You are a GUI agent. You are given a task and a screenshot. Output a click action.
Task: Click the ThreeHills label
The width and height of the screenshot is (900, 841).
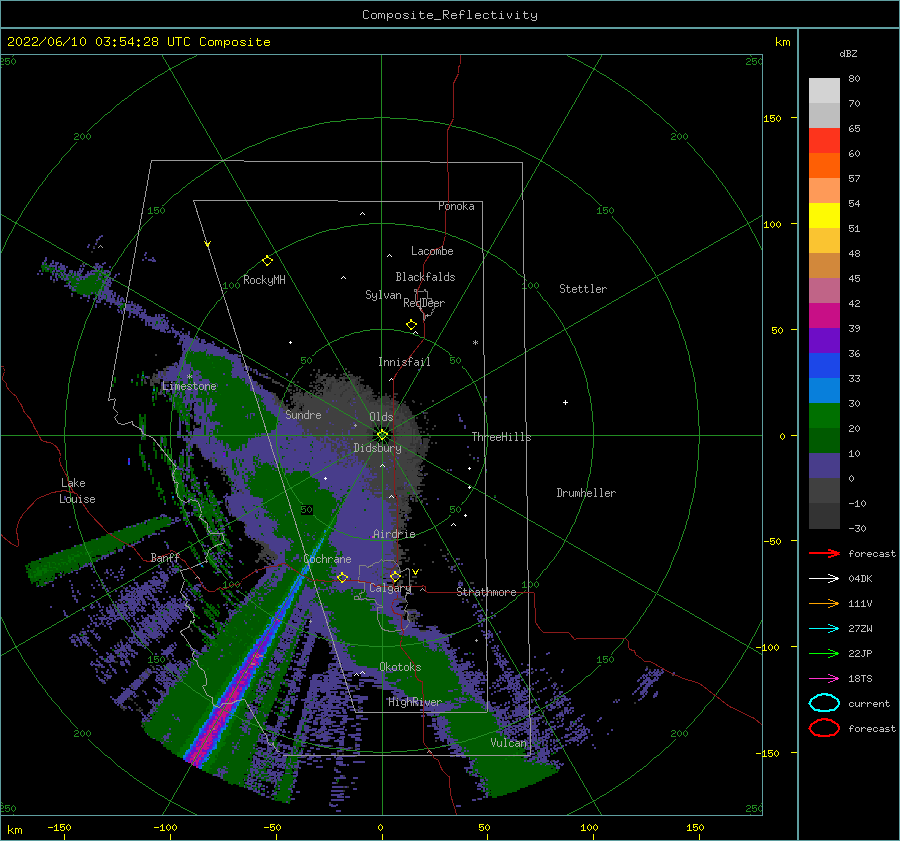501,437
